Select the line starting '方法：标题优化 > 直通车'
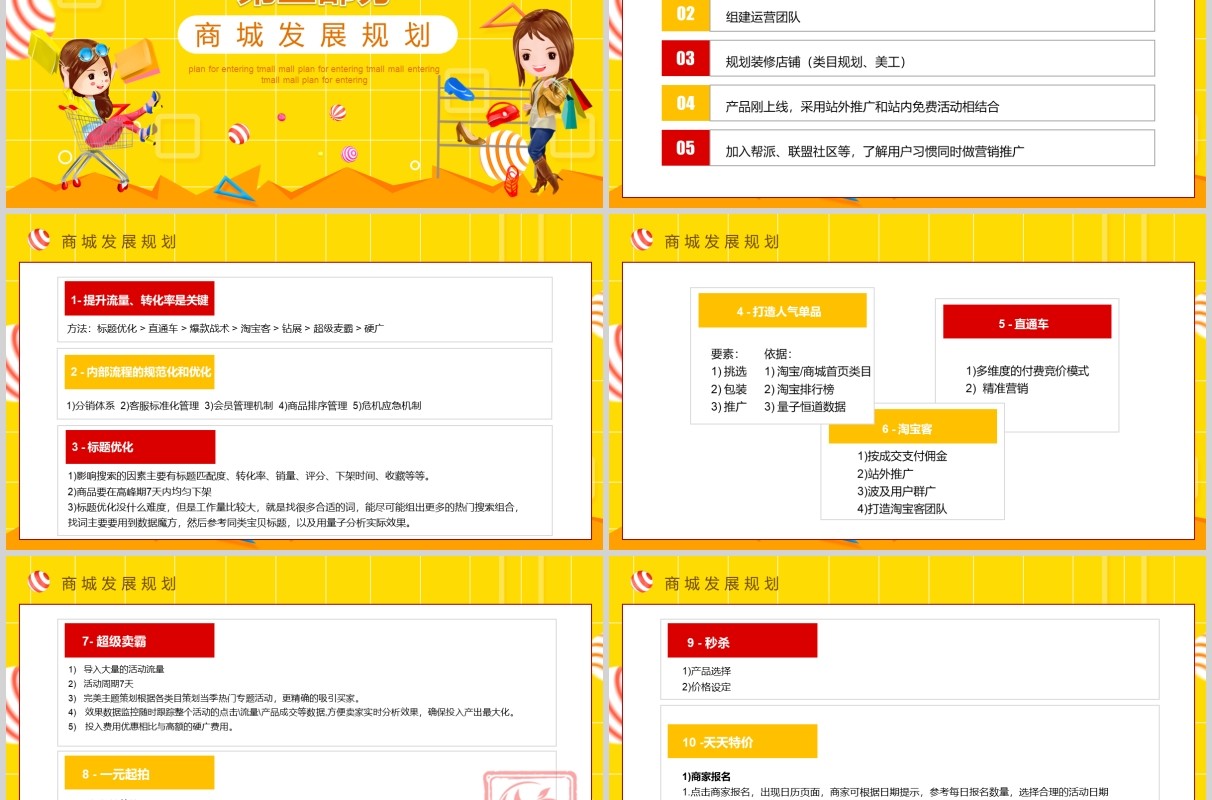The height and width of the screenshot is (800, 1212). 226,328
